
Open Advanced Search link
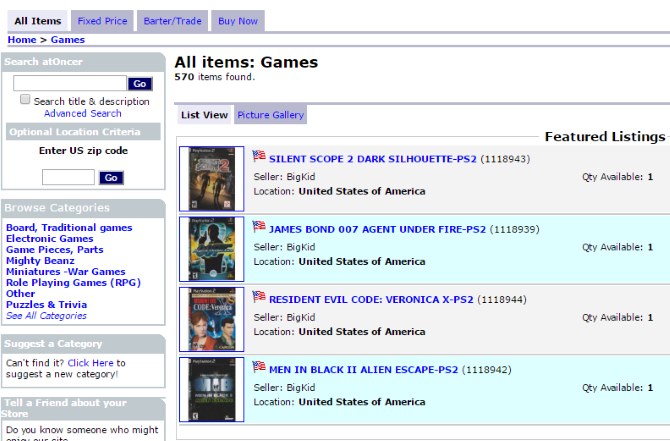[82, 114]
